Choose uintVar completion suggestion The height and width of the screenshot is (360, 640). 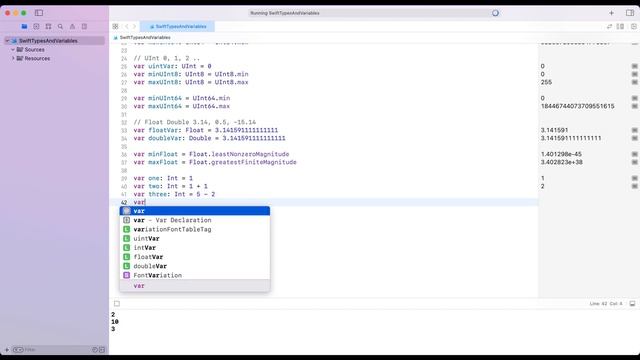click(195, 239)
